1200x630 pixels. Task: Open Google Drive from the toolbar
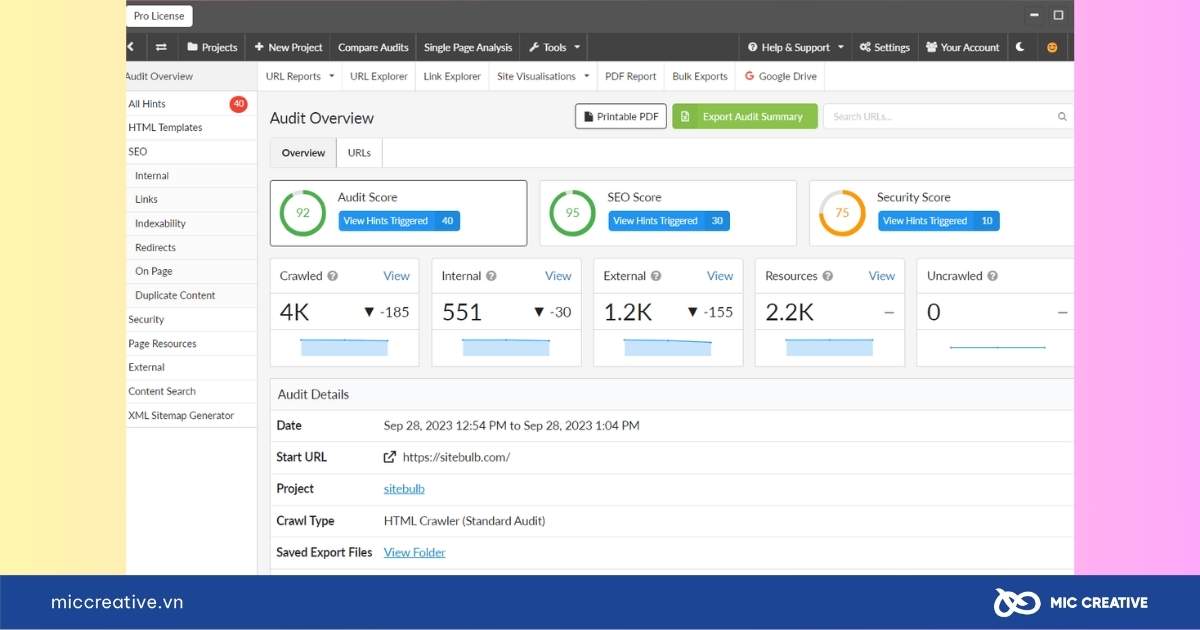click(x=780, y=76)
